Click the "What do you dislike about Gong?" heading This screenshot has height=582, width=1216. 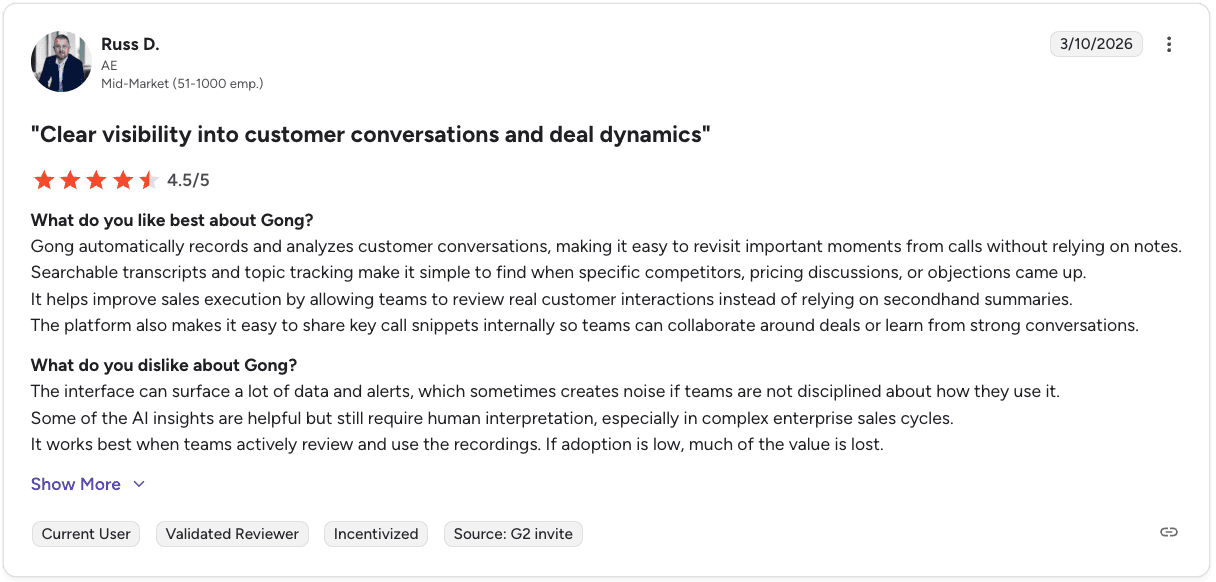tap(164, 365)
